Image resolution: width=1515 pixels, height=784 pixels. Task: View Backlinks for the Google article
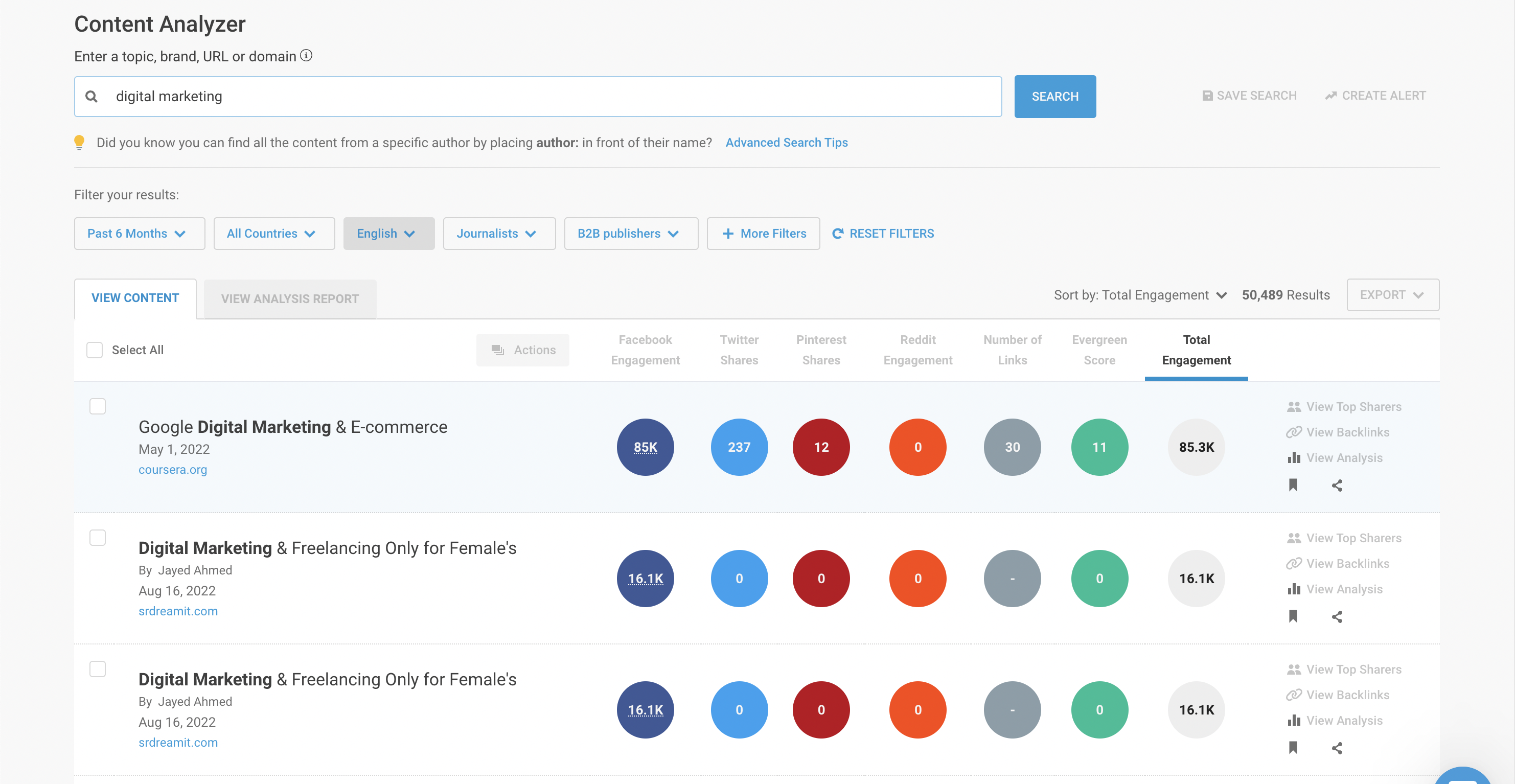(1338, 432)
